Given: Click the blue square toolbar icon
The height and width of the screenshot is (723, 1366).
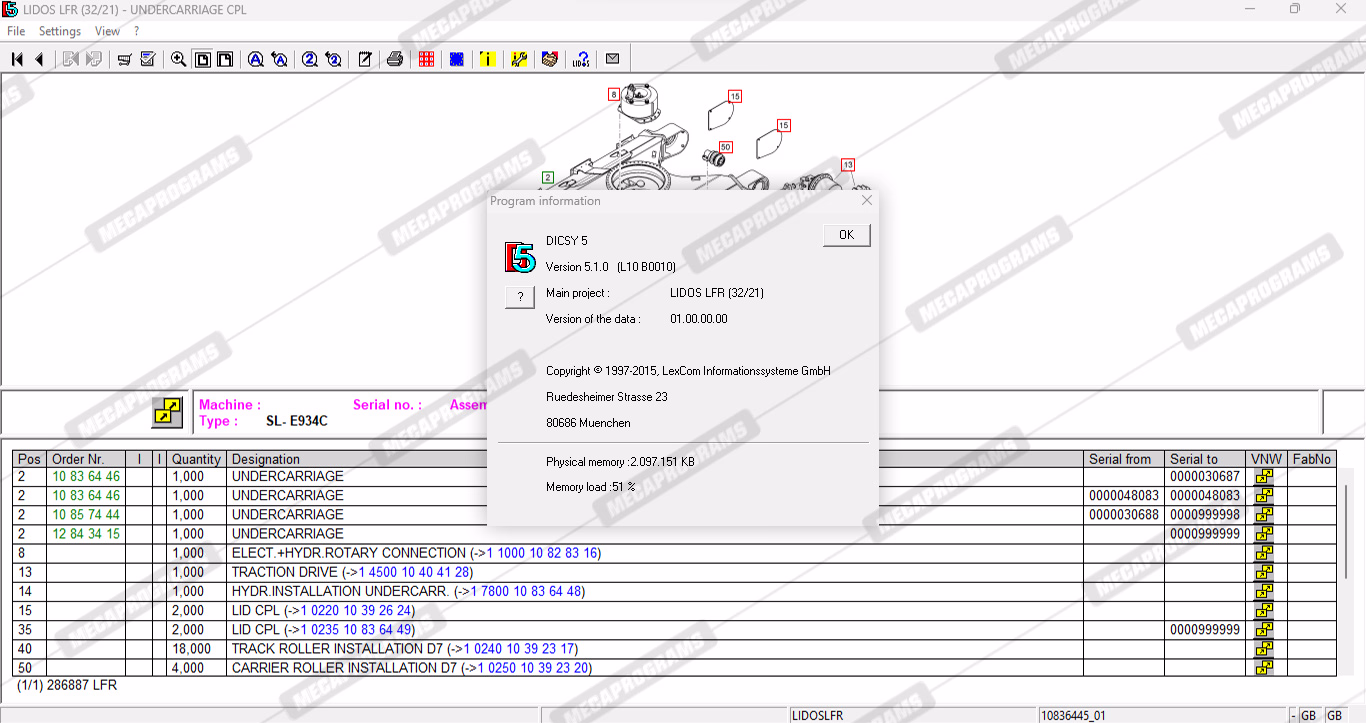Looking at the screenshot, I should 457,59.
